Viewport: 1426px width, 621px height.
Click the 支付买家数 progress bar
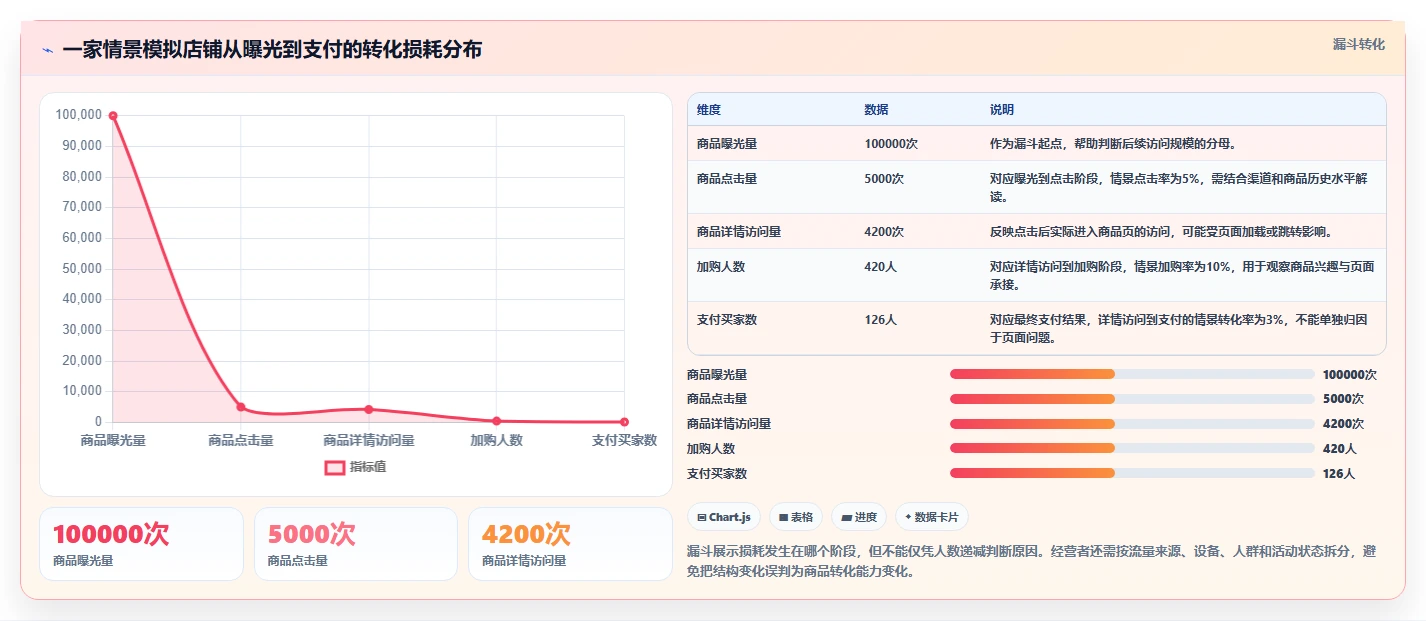tap(1132, 473)
